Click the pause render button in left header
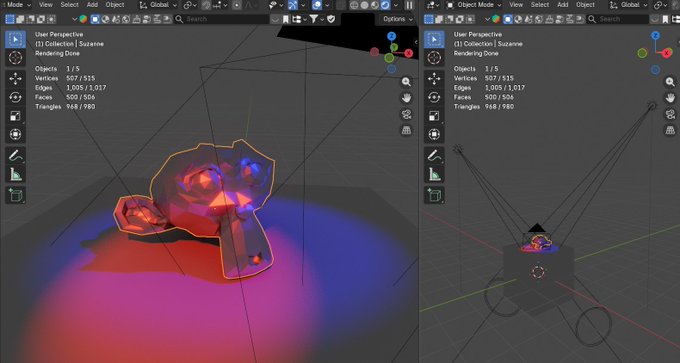This screenshot has width=680, height=363. 409,5
